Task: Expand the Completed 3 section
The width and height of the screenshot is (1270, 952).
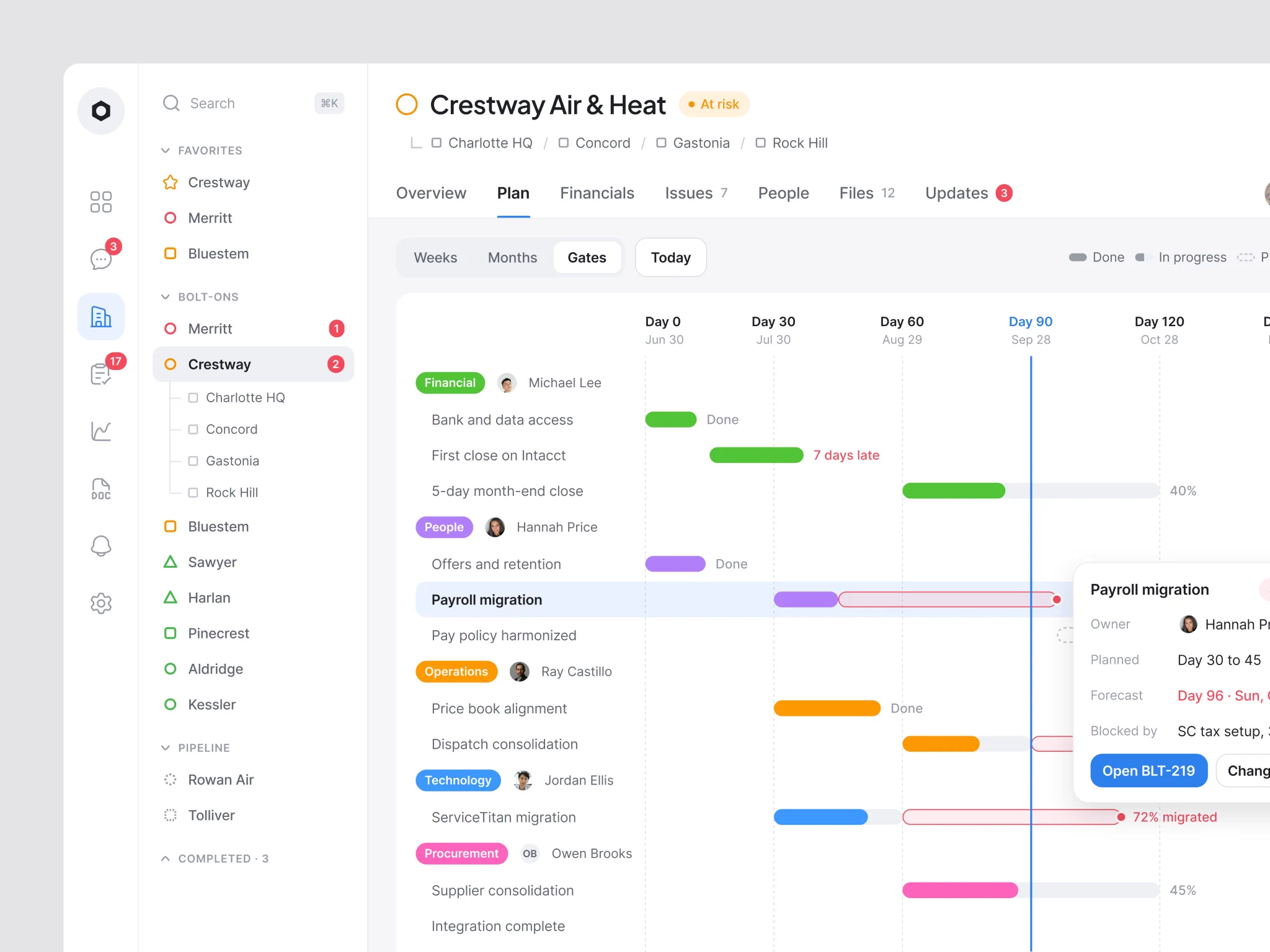Action: pos(166,858)
